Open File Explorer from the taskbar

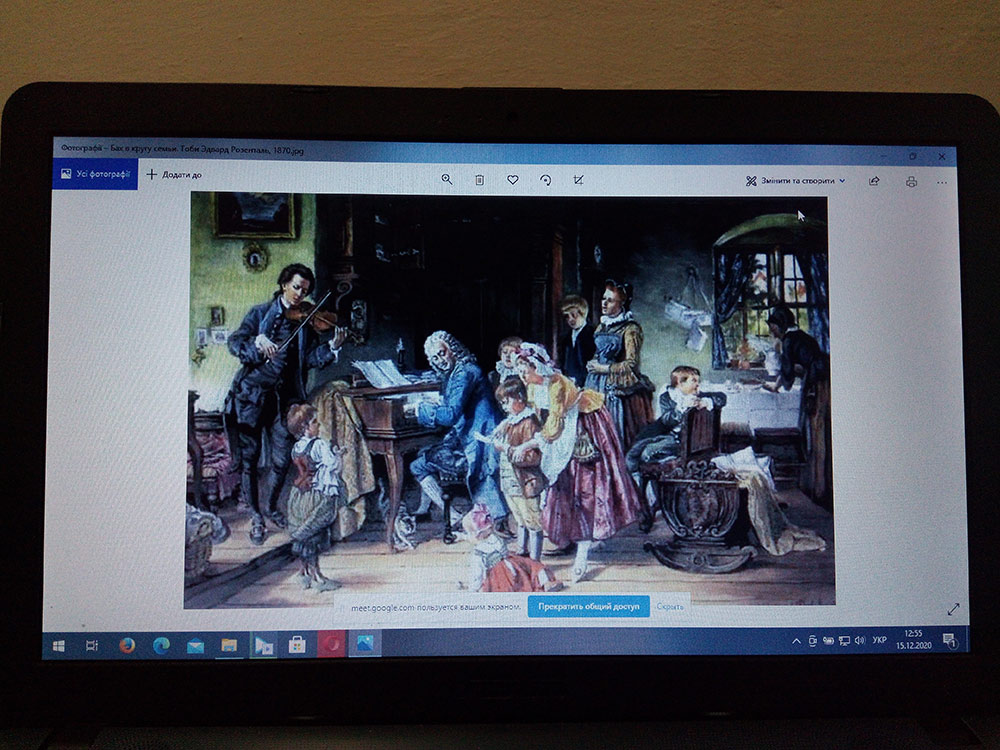[229, 645]
